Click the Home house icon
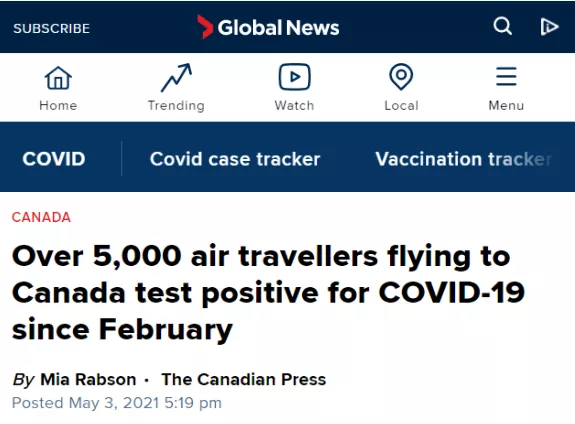 point(58,78)
